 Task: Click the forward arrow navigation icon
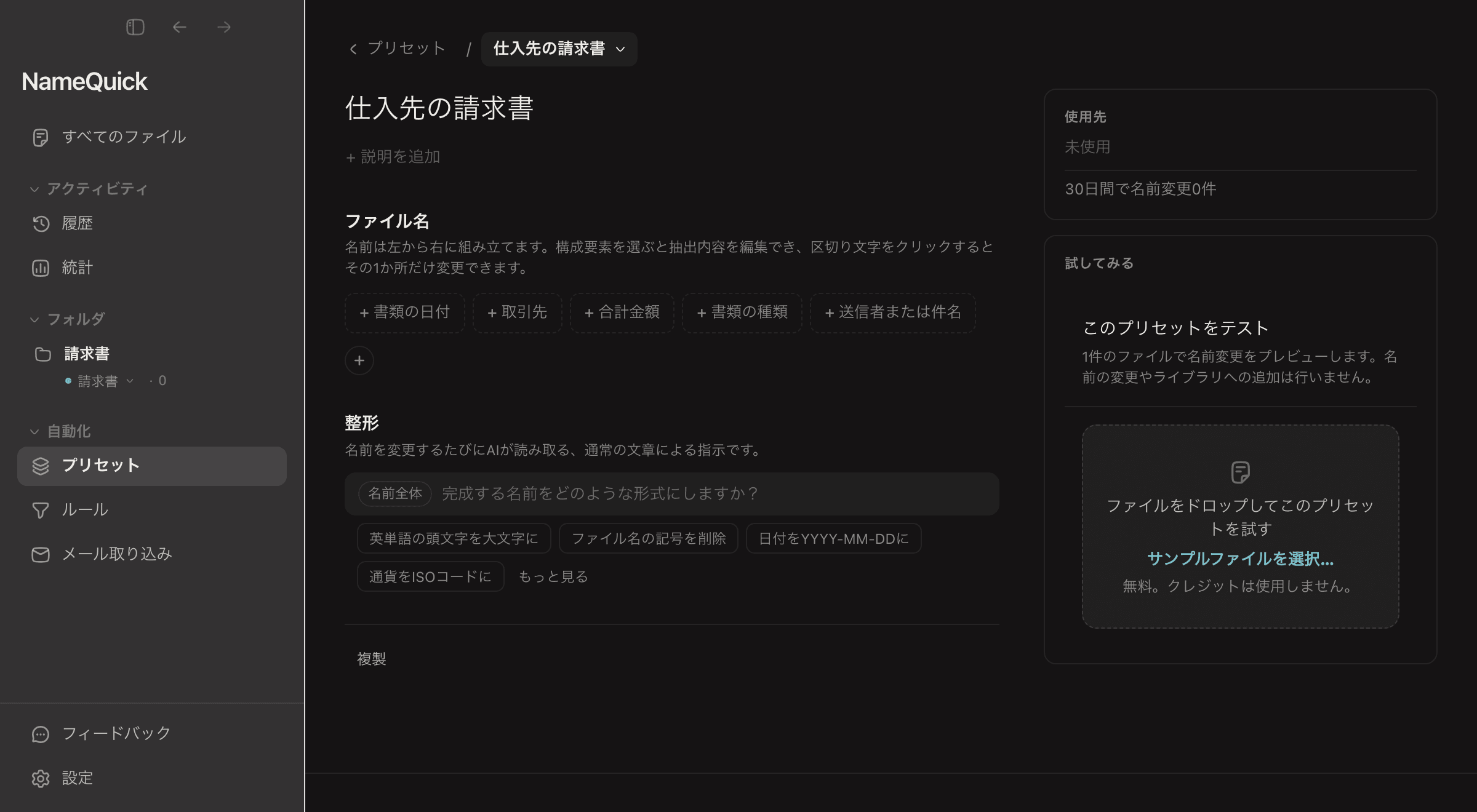[224, 27]
